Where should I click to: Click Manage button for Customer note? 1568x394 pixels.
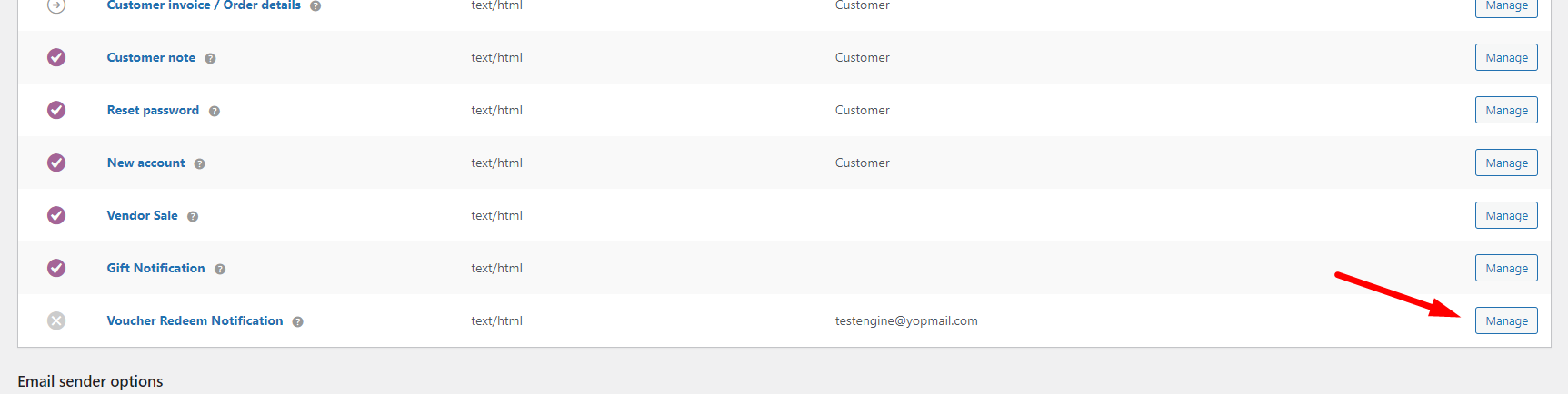coord(1506,57)
